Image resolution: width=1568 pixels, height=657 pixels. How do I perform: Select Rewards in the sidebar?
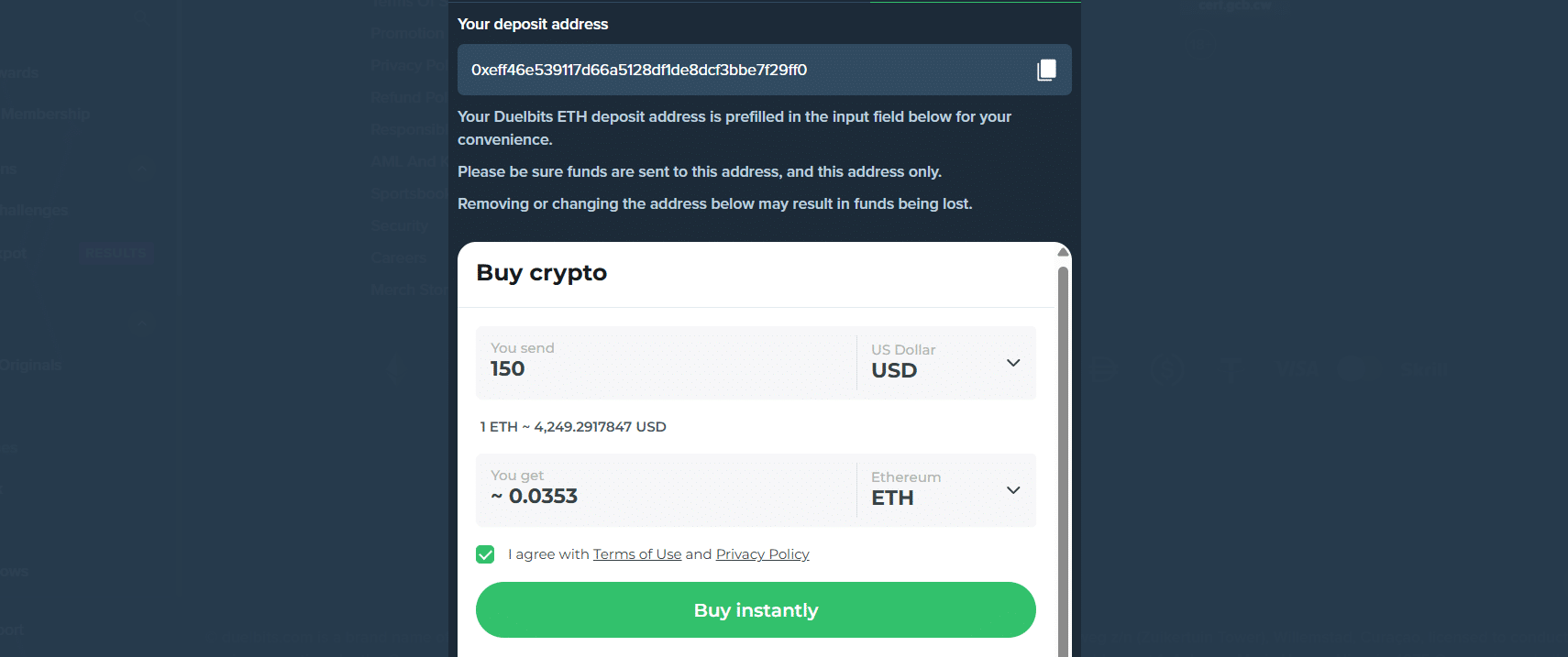(20, 72)
